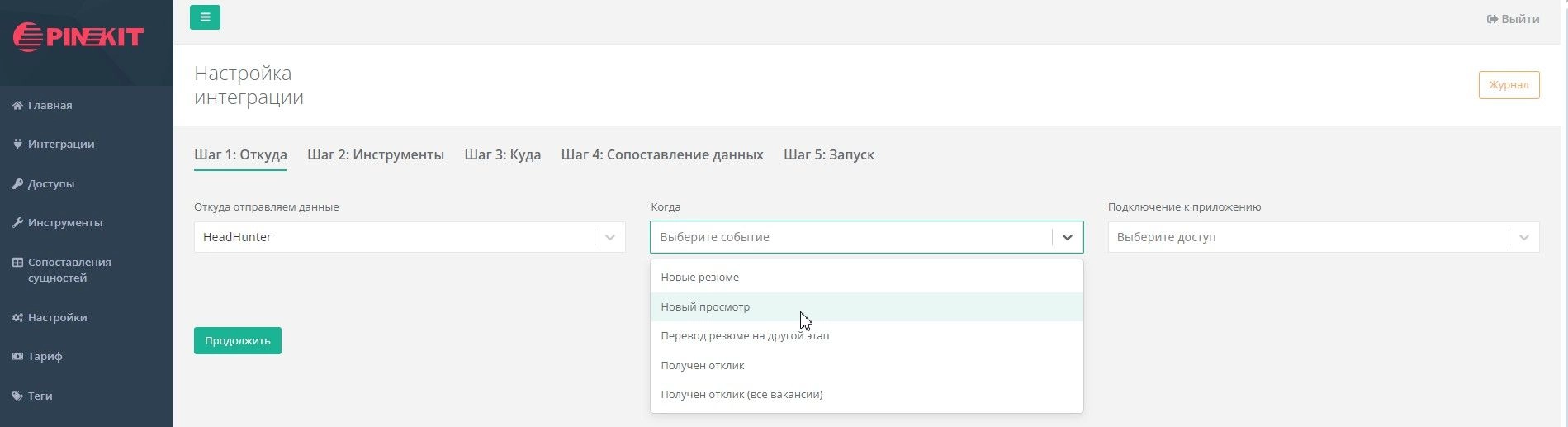Click the gears icon beside Настройки
The image size is (1568, 427).
tap(17, 318)
